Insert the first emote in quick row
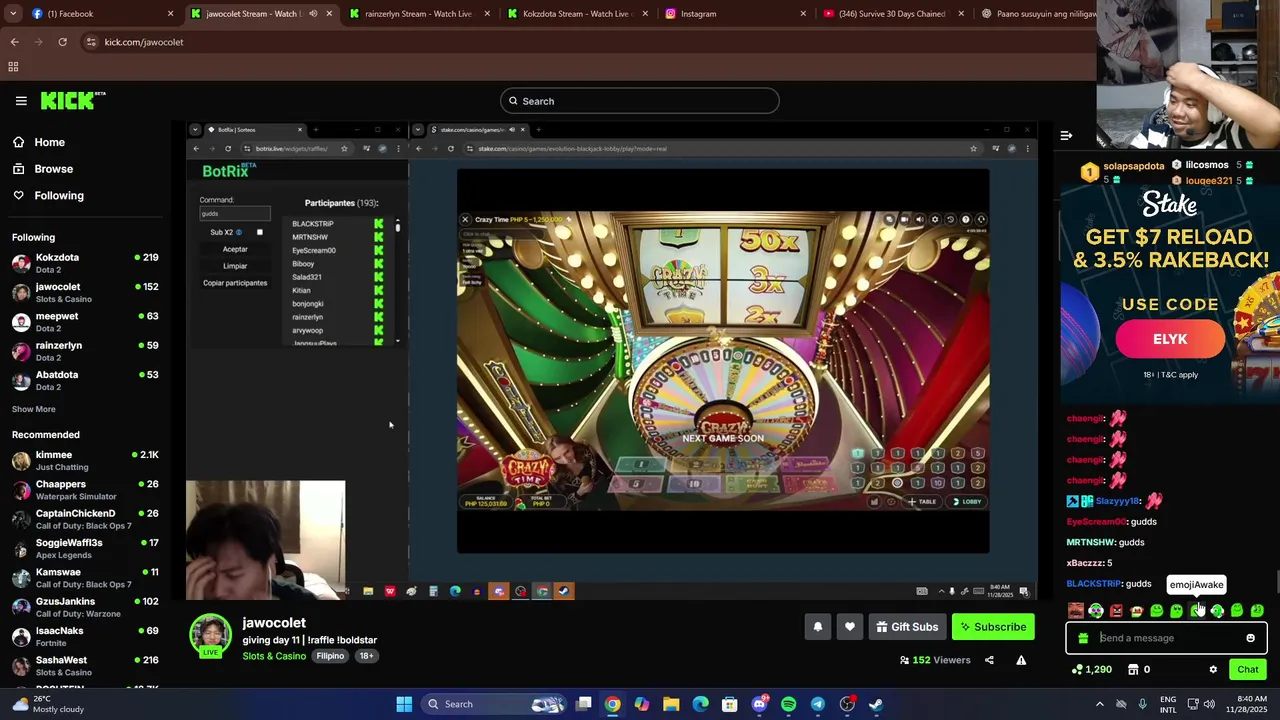 (1076, 611)
